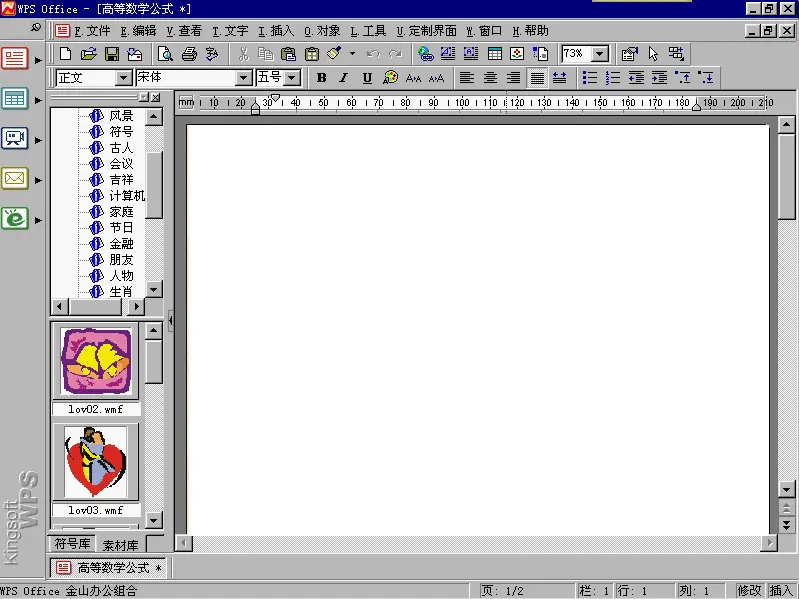The image size is (799, 599).
Task: Open a file with the folder icon
Action: (88, 54)
